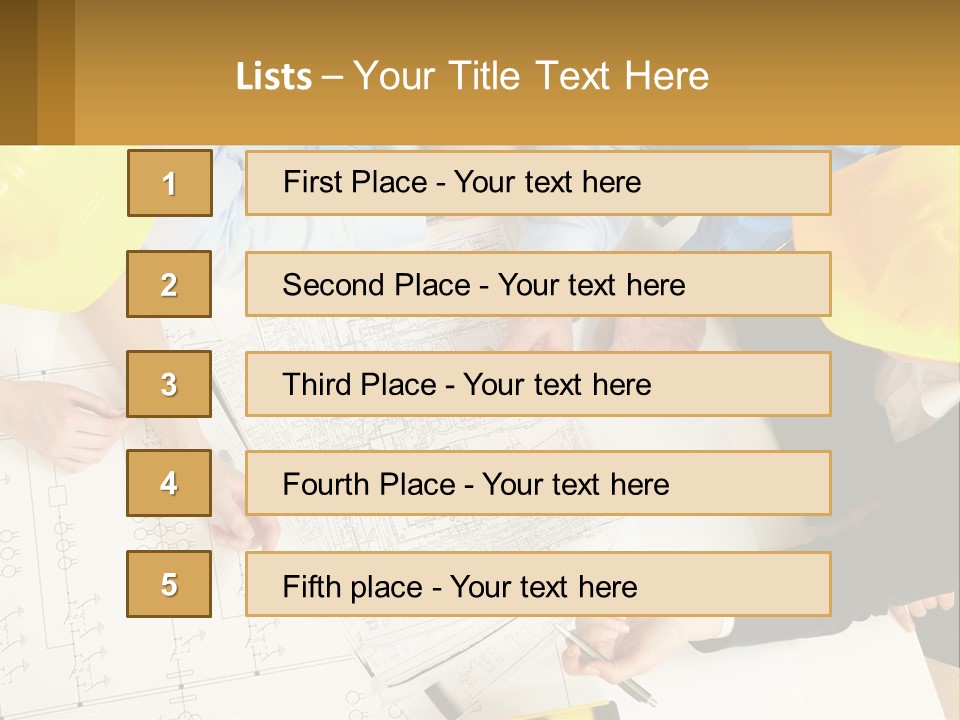Select the "Third Place" text bar

pyautogui.click(x=538, y=384)
